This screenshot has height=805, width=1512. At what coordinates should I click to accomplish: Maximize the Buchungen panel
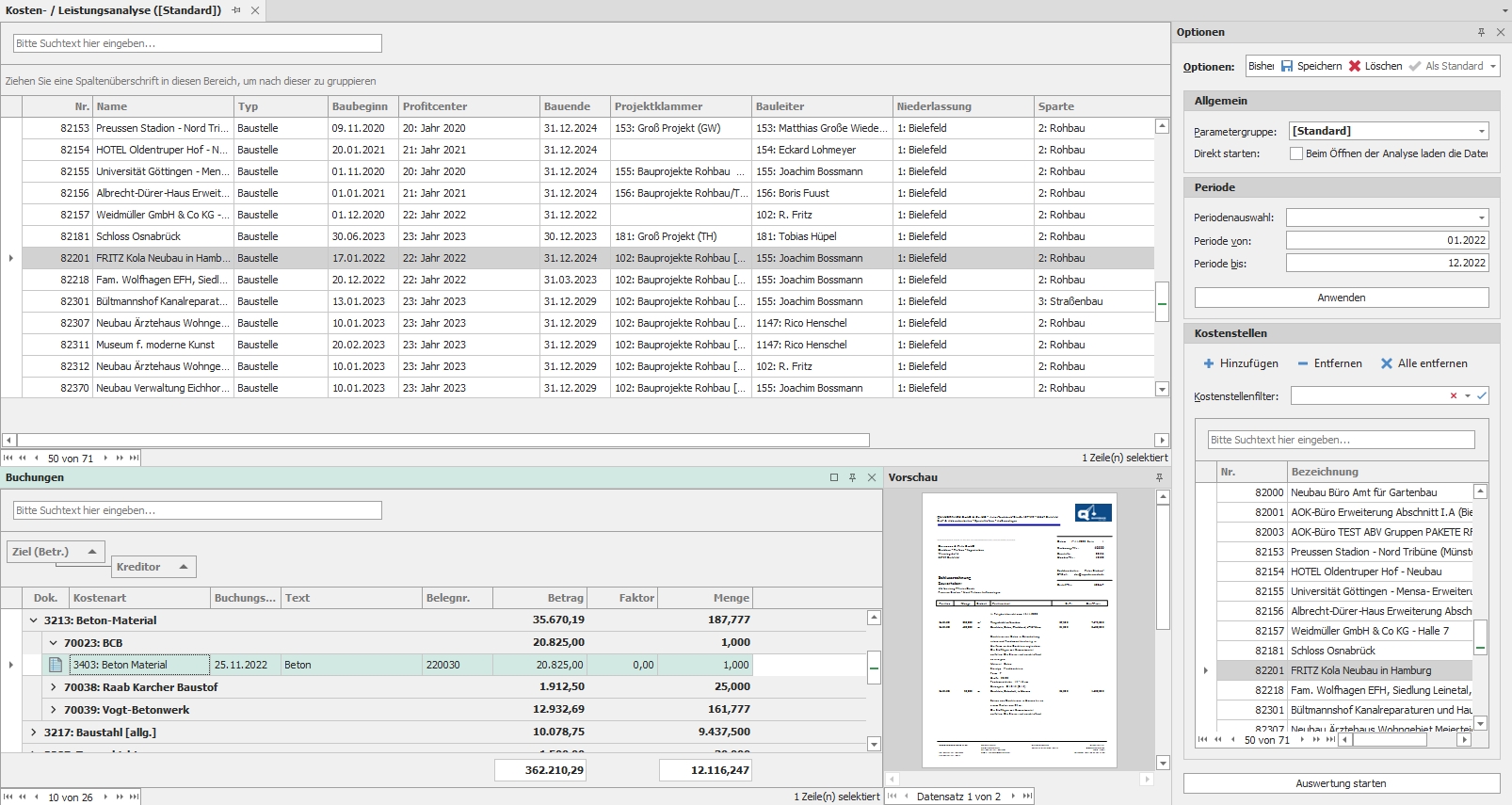(834, 477)
